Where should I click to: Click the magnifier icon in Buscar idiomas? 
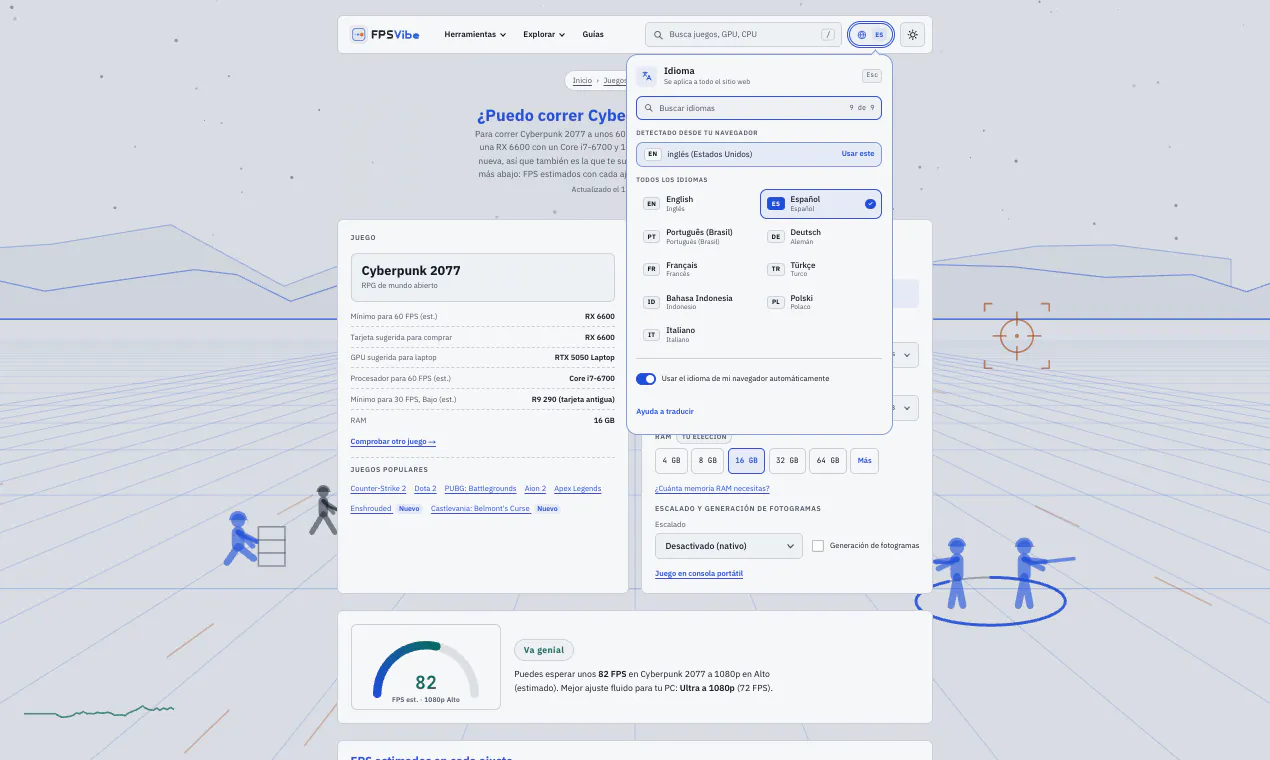click(649, 108)
